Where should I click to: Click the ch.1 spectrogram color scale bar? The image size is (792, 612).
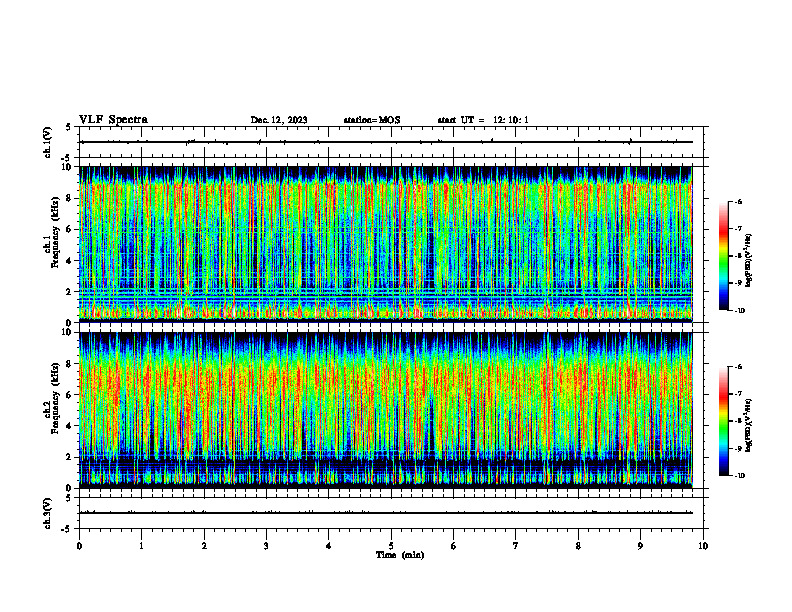click(724, 256)
